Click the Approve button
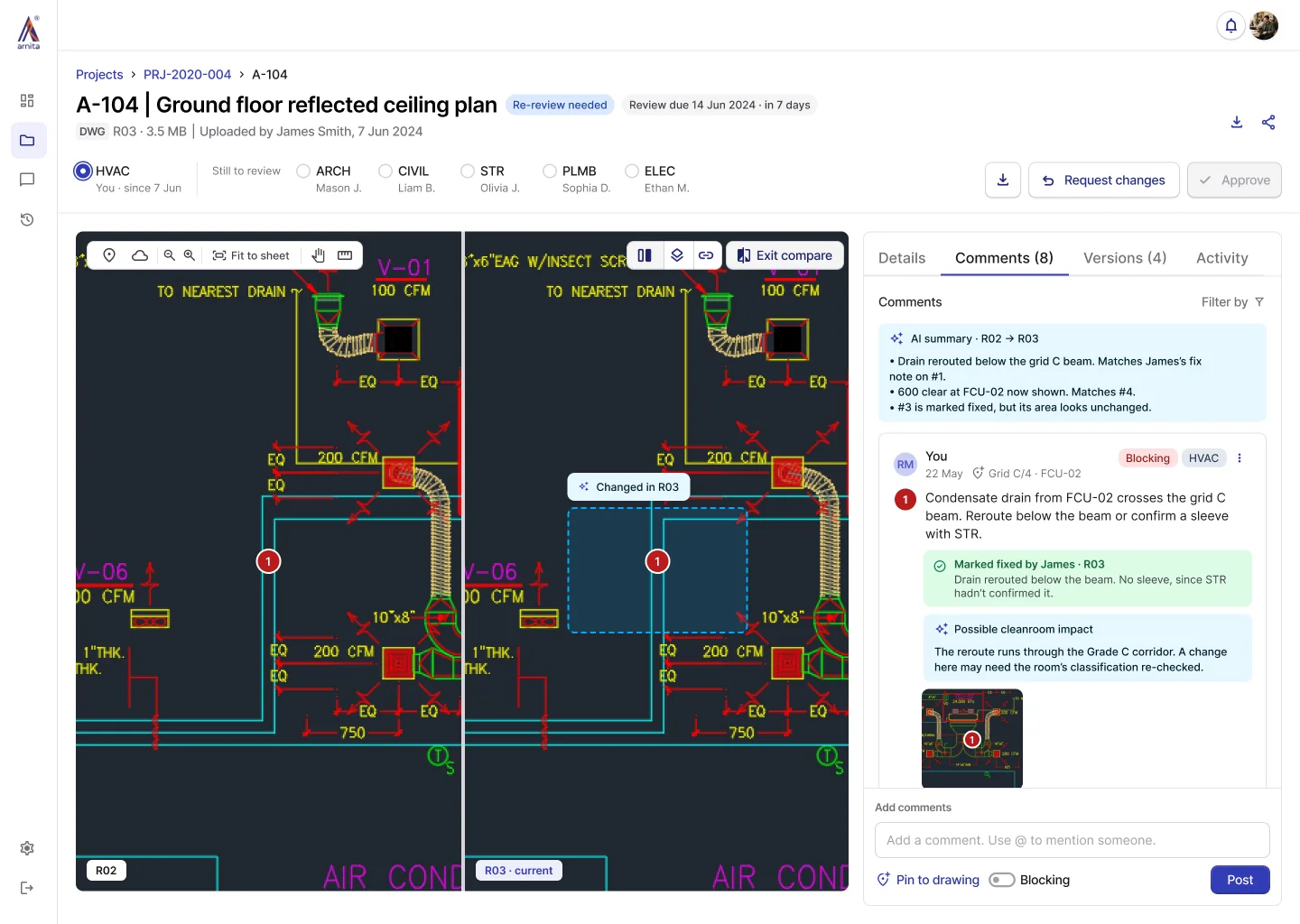The height and width of the screenshot is (924, 1300). click(1234, 180)
